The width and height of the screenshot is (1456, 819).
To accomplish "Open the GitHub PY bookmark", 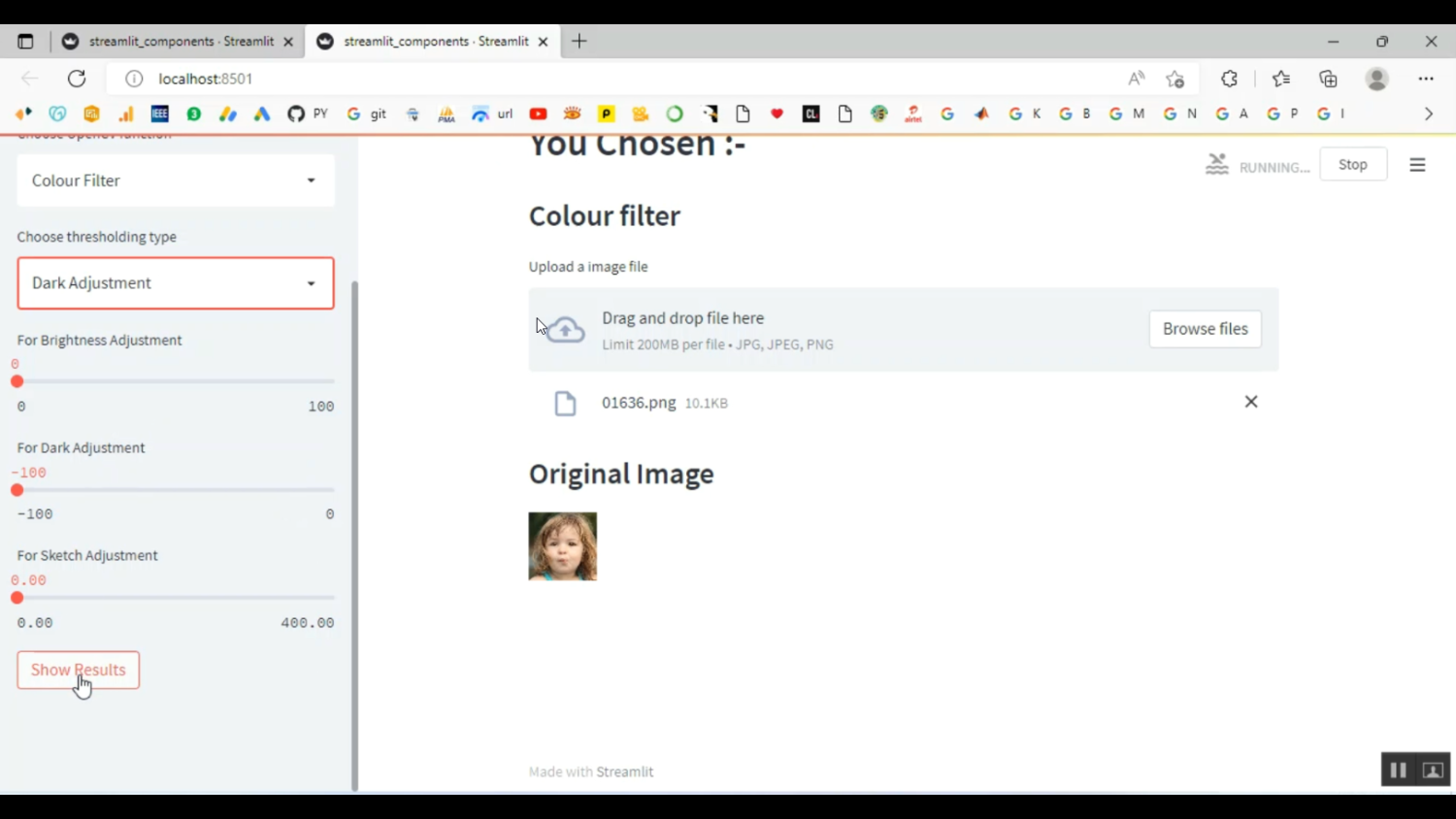I will (308, 114).
